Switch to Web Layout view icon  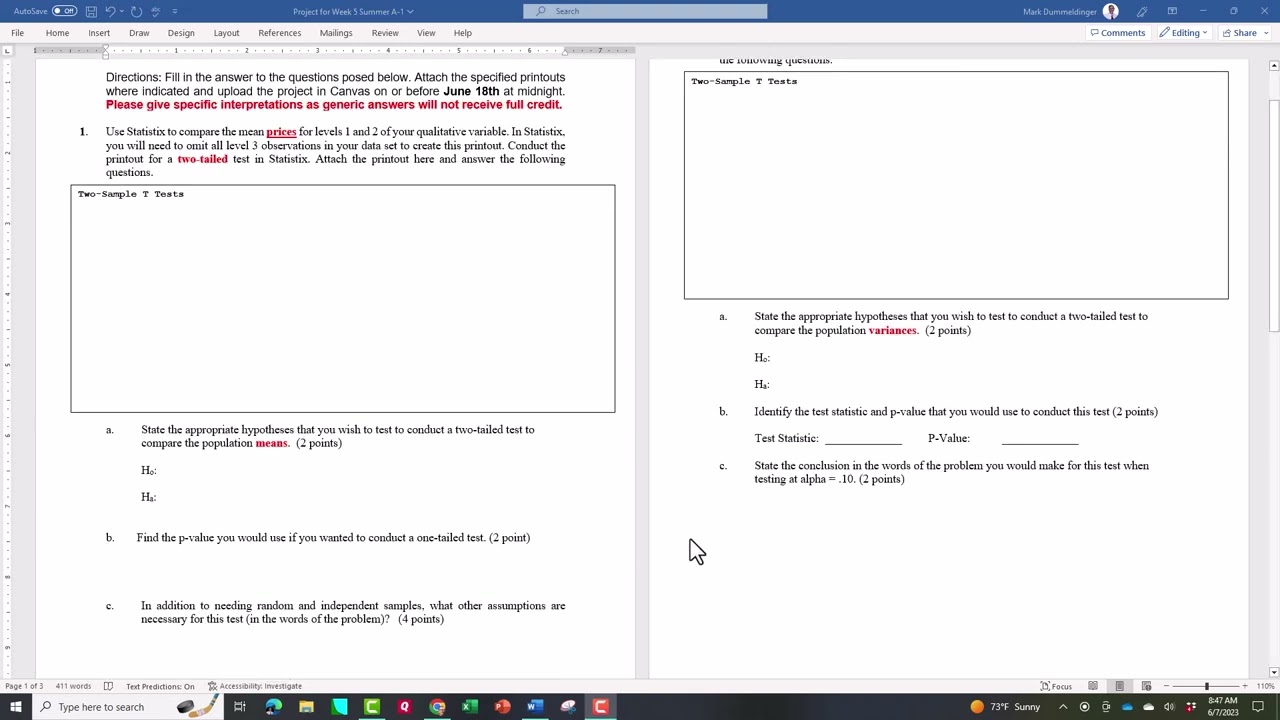(1146, 686)
